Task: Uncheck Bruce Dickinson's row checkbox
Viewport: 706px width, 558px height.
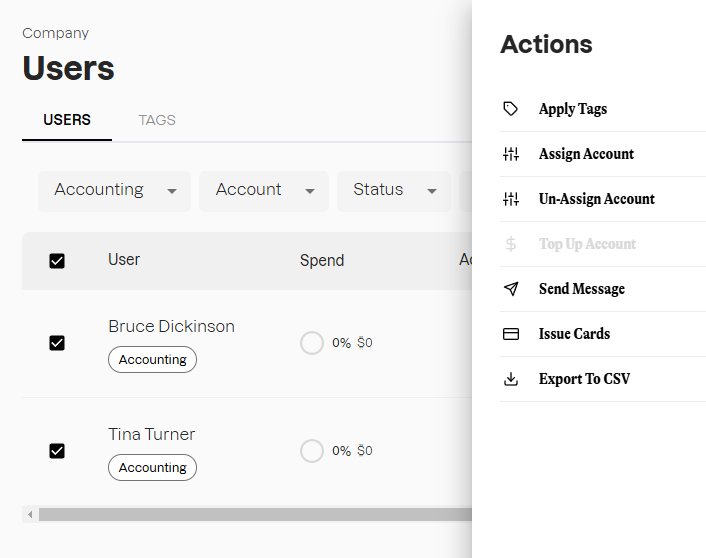Action: [x=57, y=343]
